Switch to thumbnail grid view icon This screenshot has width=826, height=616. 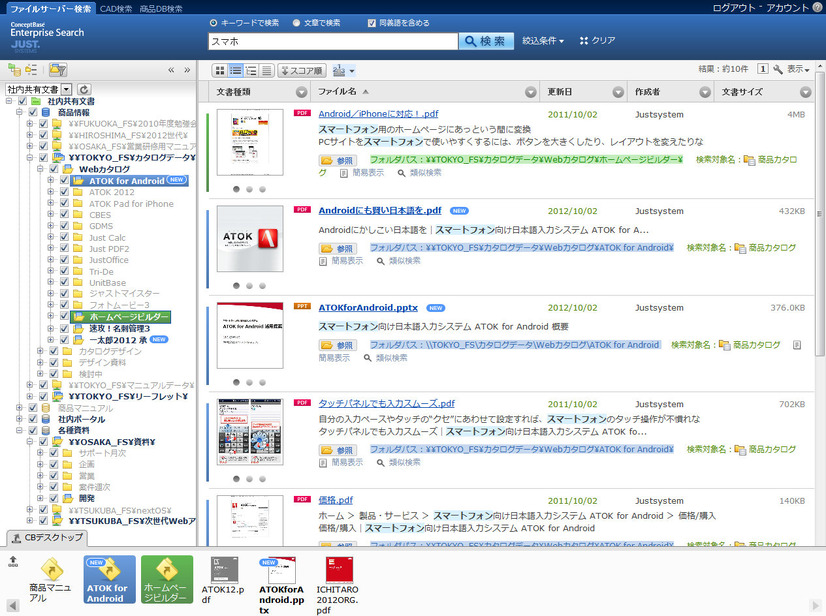point(220,71)
